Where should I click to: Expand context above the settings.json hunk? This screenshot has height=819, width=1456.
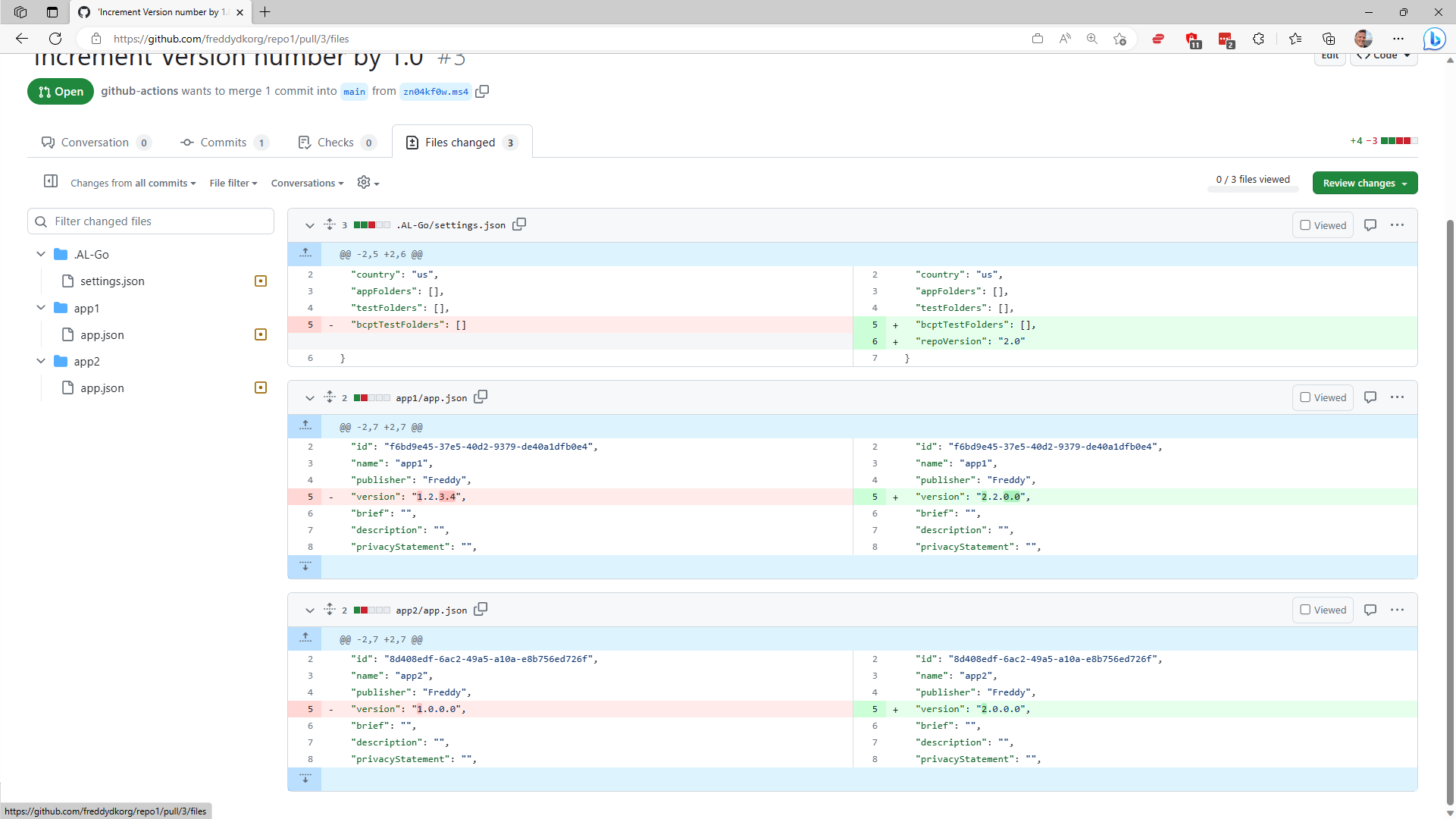click(x=305, y=253)
